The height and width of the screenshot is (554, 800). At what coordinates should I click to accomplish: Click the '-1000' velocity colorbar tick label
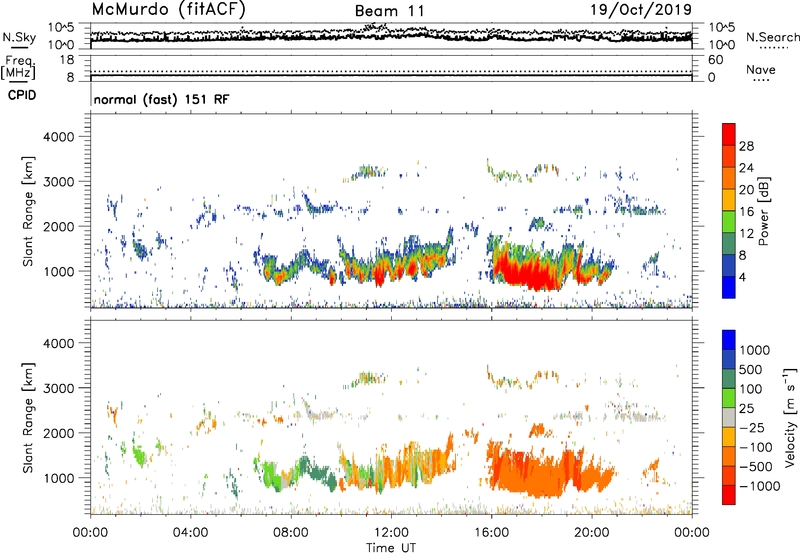pos(760,486)
